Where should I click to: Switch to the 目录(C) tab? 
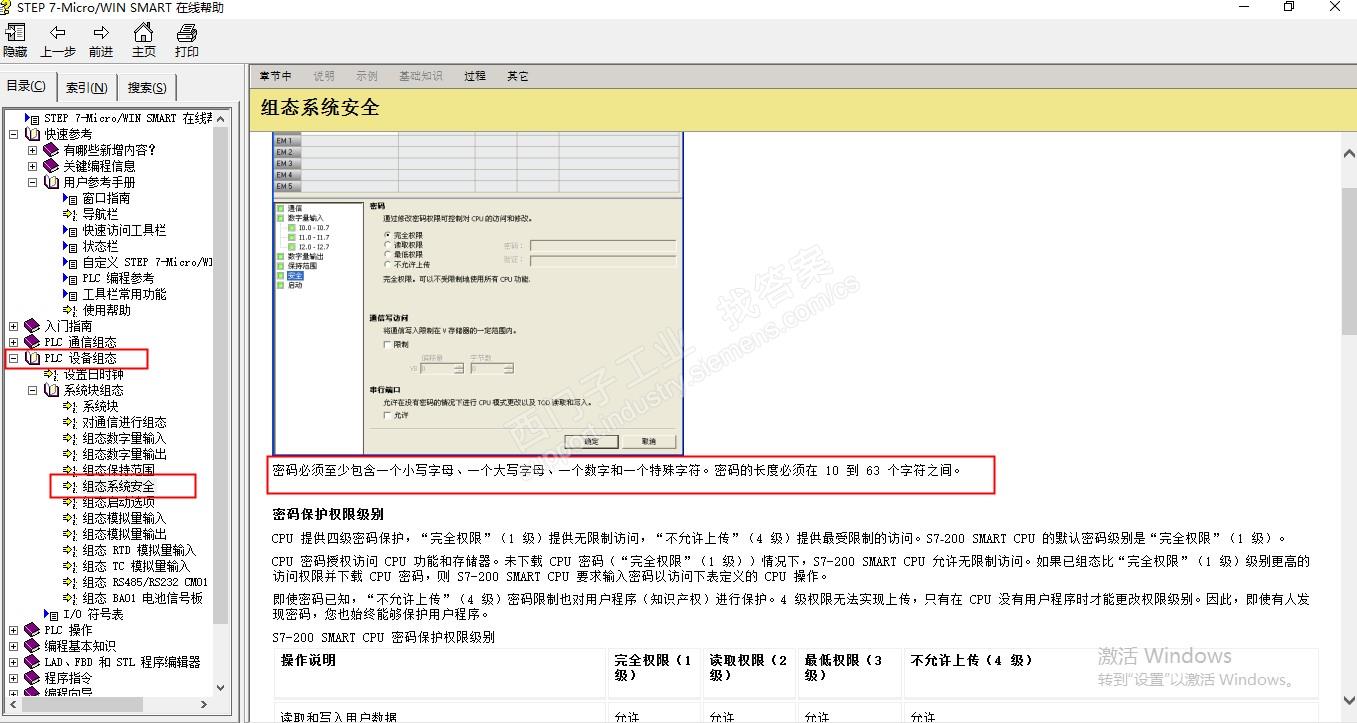pyautogui.click(x=27, y=86)
